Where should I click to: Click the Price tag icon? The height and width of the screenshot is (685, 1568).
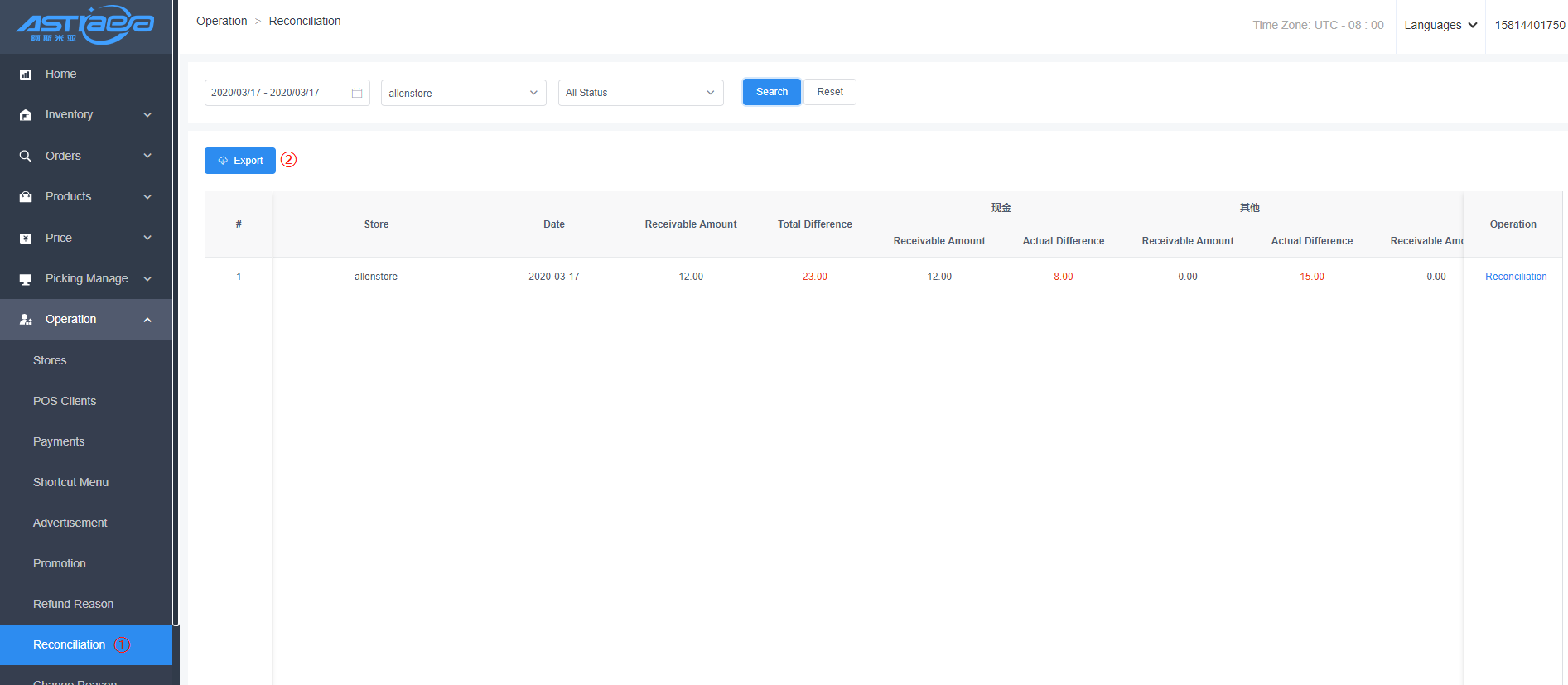point(26,239)
